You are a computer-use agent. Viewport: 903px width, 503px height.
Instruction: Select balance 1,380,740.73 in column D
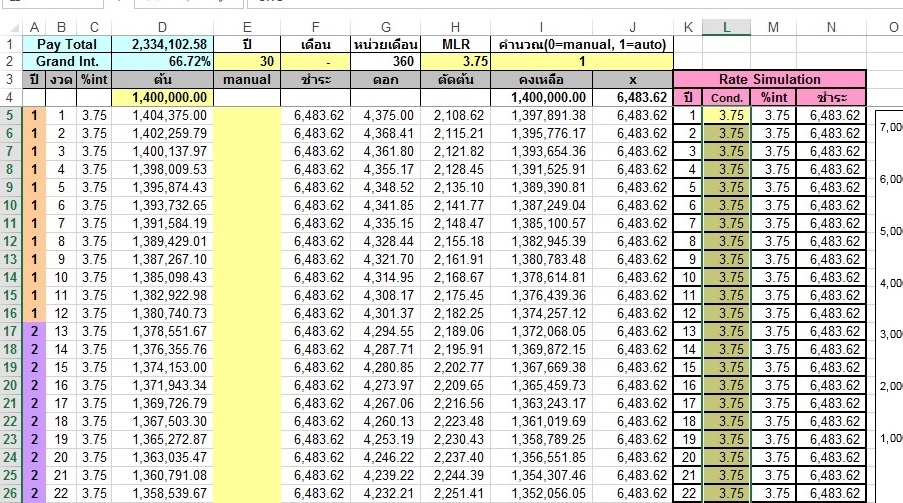[x=162, y=313]
